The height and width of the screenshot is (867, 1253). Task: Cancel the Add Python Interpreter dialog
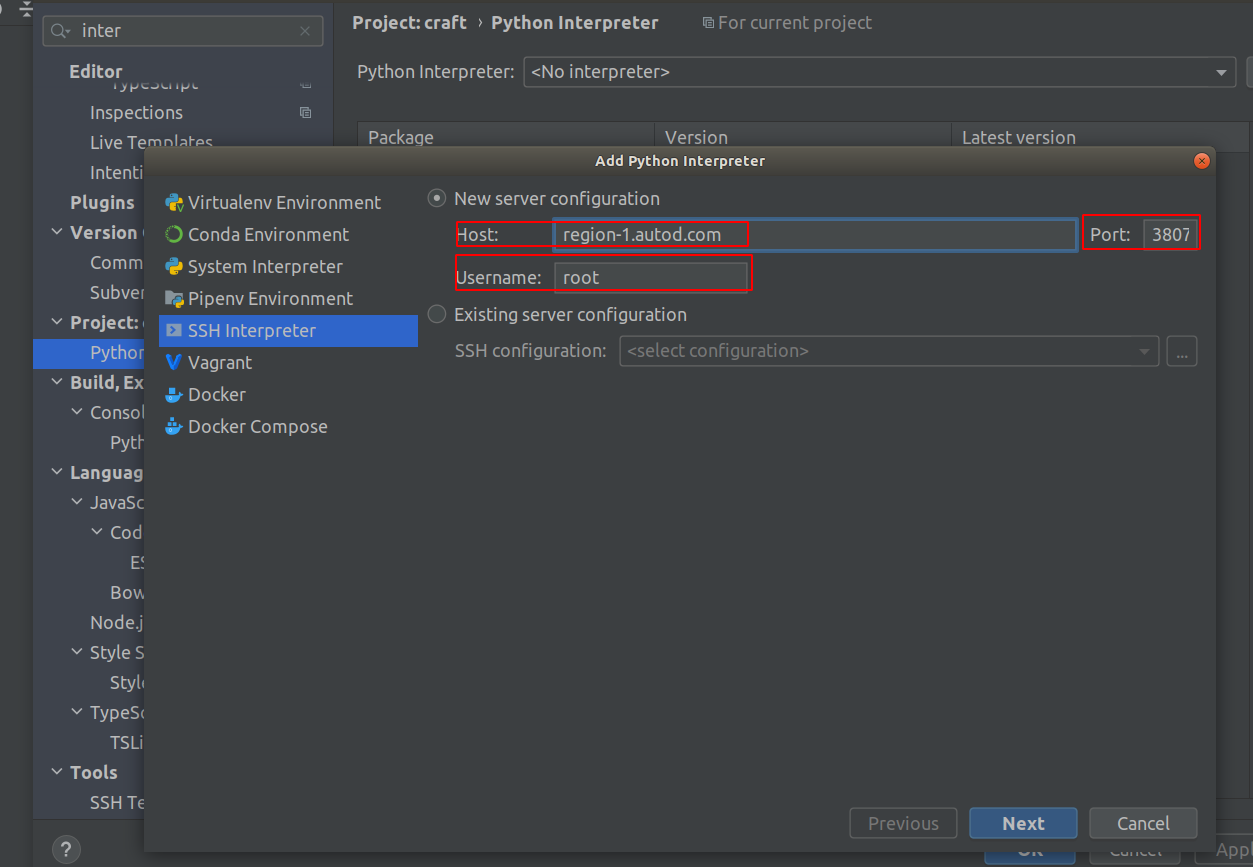point(1143,823)
